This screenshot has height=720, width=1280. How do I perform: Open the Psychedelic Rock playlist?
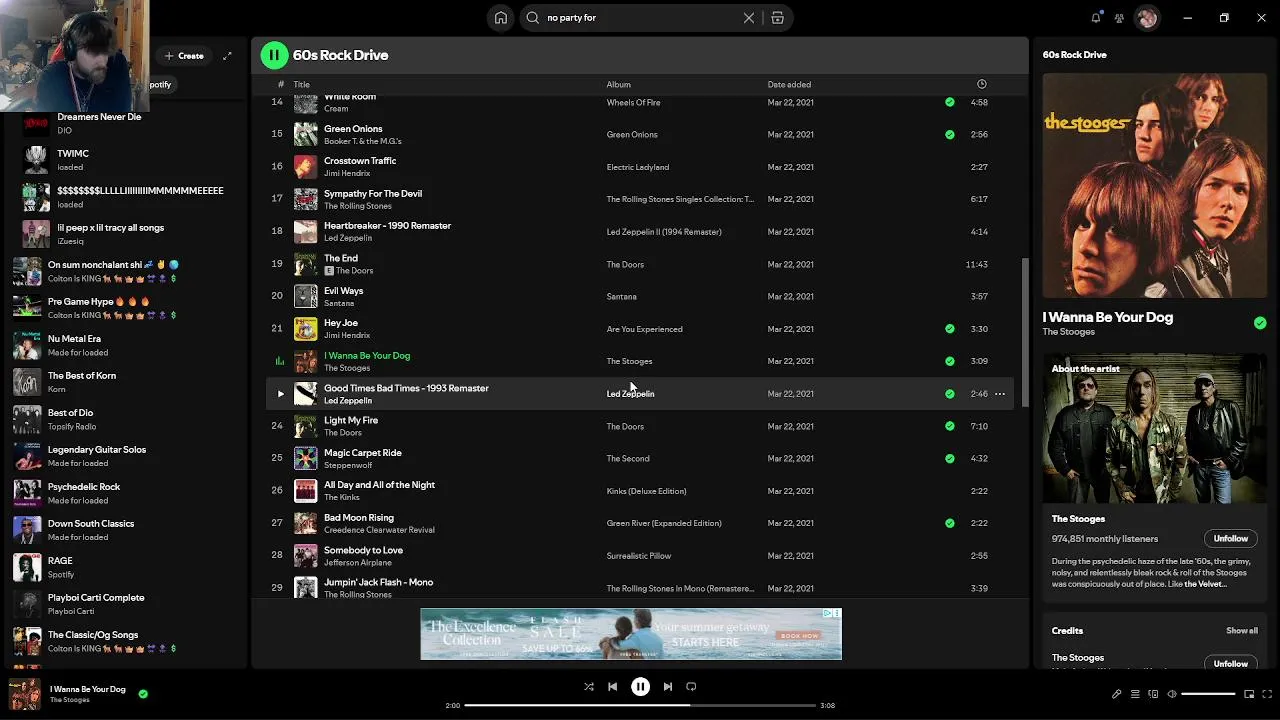pyautogui.click(x=125, y=493)
